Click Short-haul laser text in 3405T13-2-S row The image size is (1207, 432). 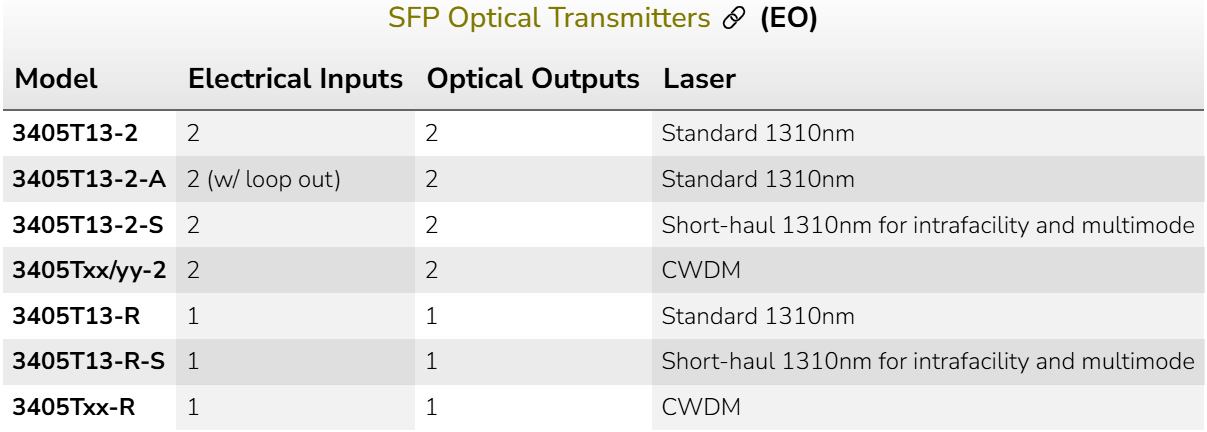coord(927,226)
